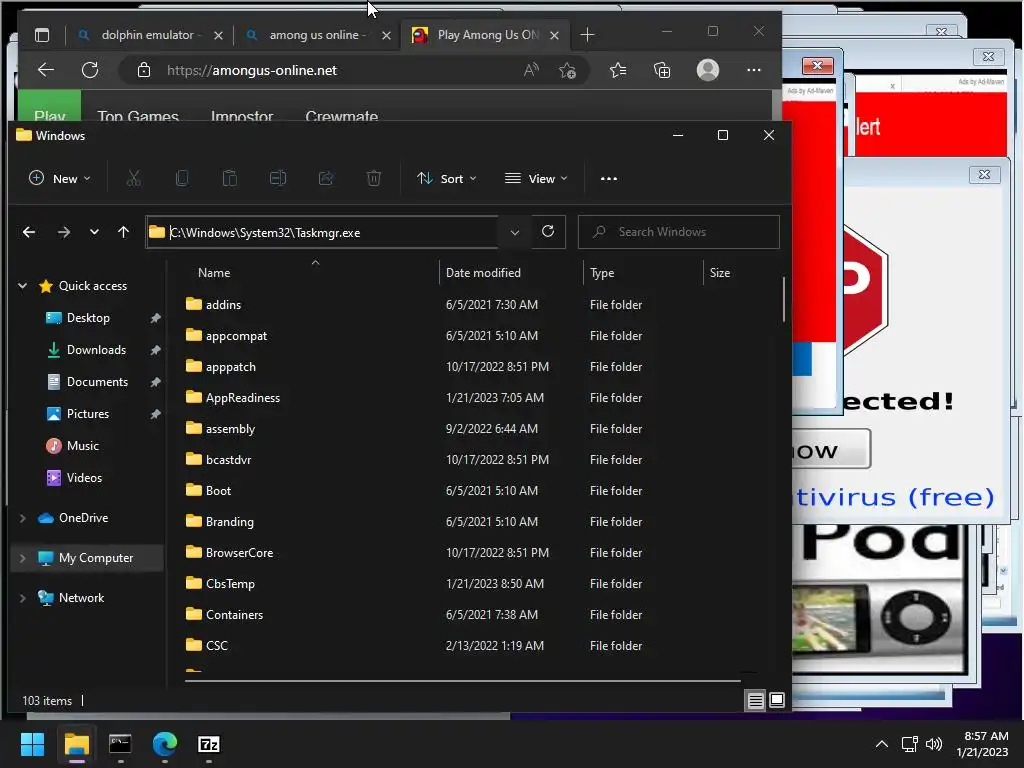
Task: Click the Paste icon in Explorer toolbar
Action: pos(230,178)
